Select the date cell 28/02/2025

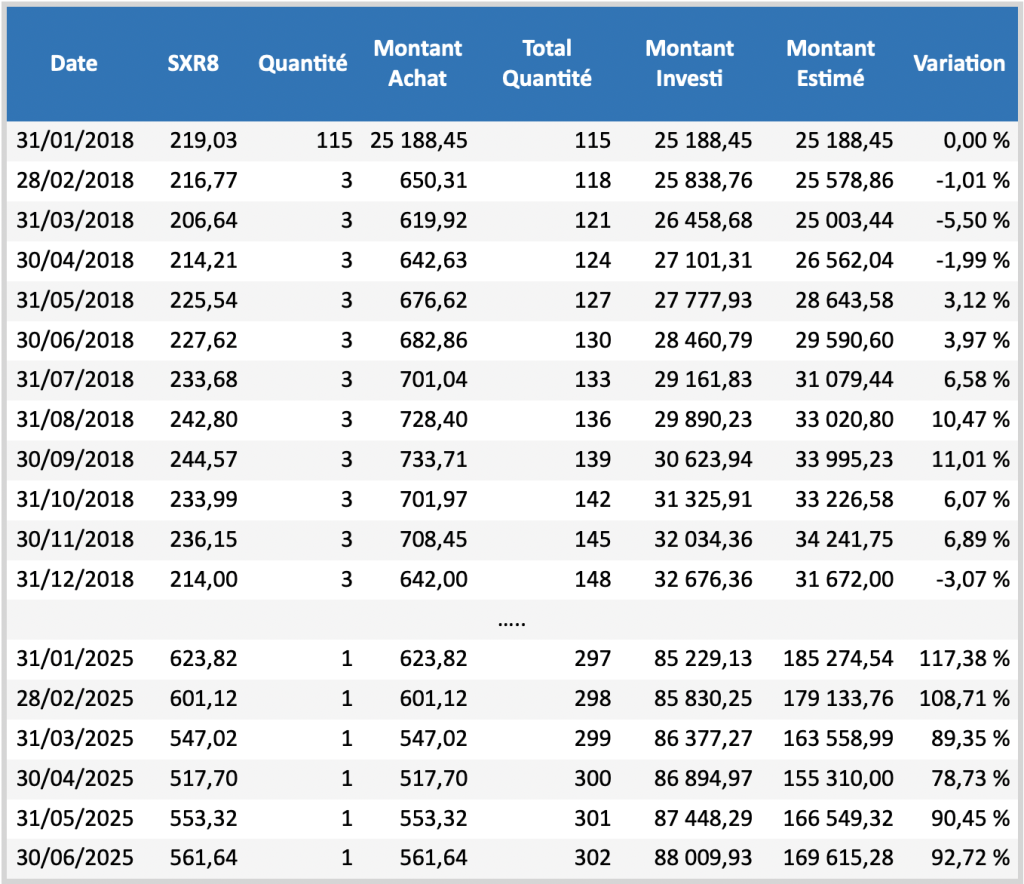click(x=75, y=699)
